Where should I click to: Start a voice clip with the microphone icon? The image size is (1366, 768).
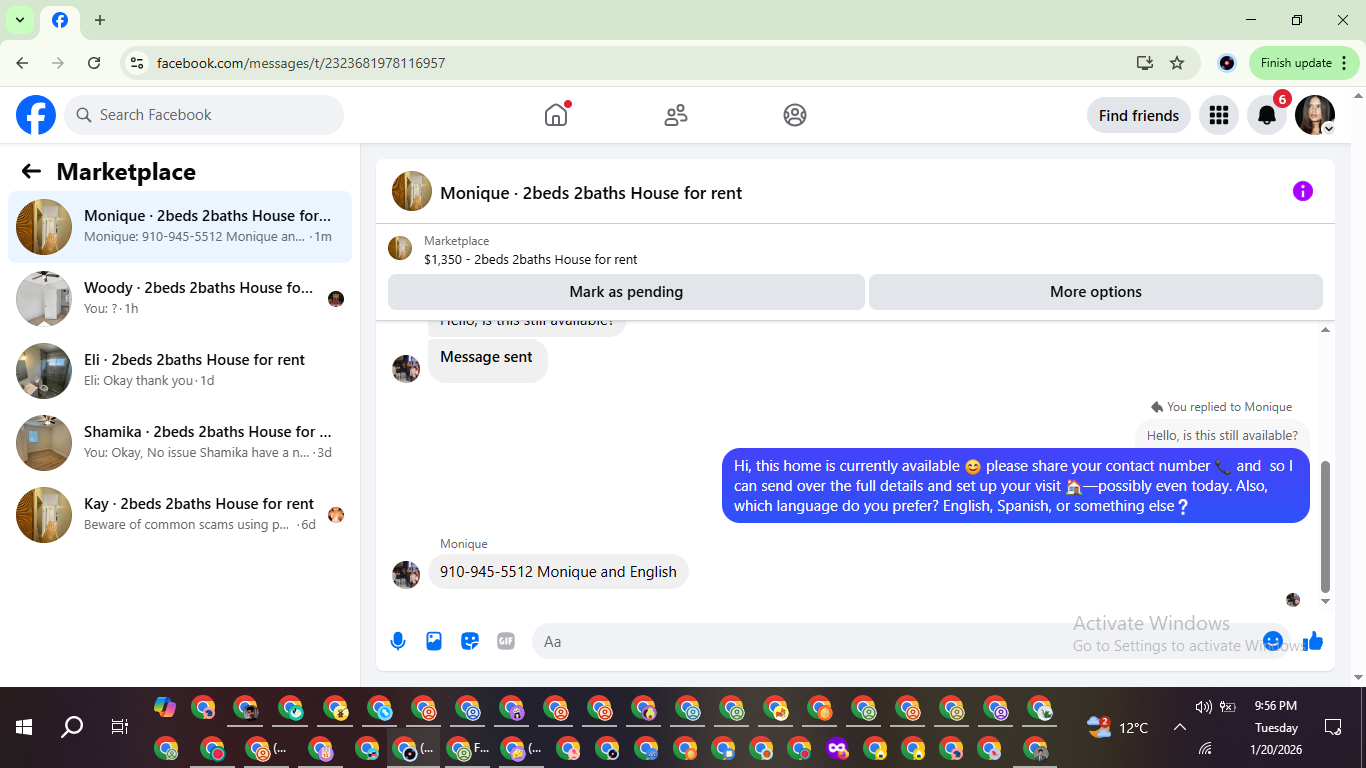point(398,641)
